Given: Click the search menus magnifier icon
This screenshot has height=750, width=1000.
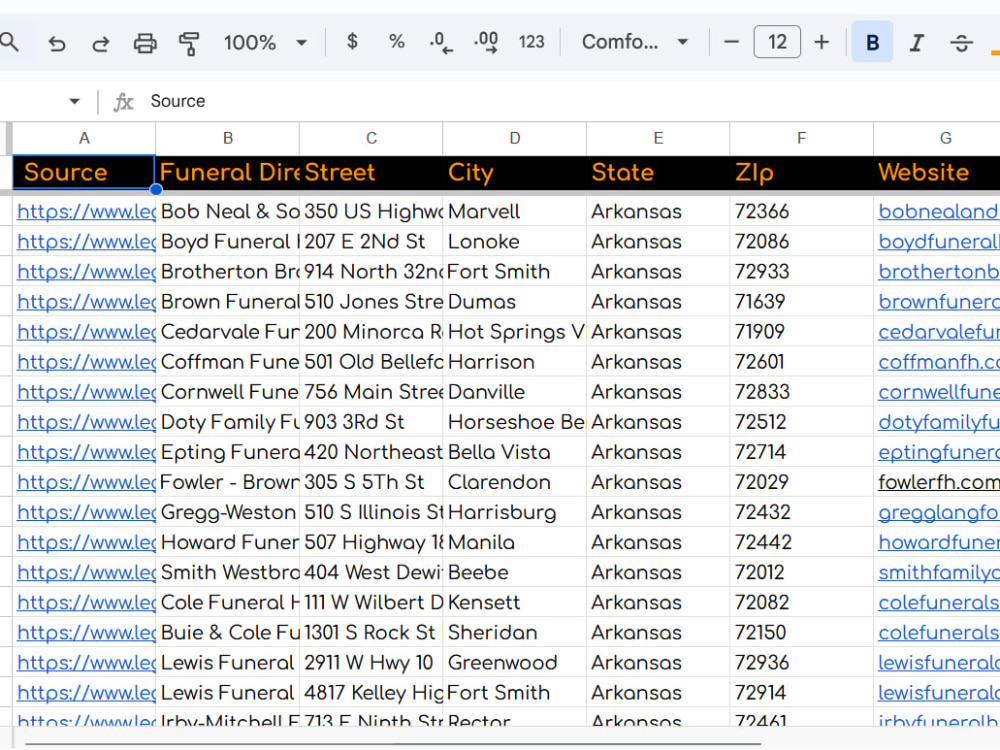Looking at the screenshot, I should (x=9, y=42).
